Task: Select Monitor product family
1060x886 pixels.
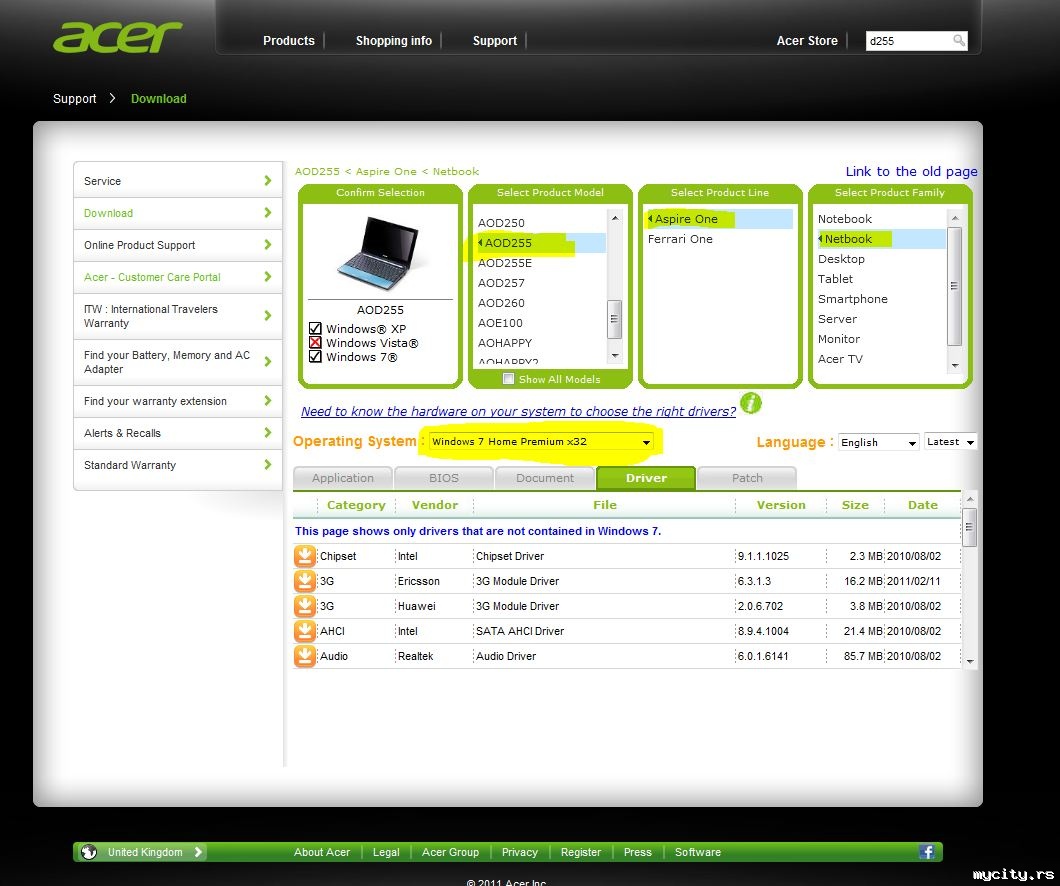Action: pyautogui.click(x=839, y=339)
